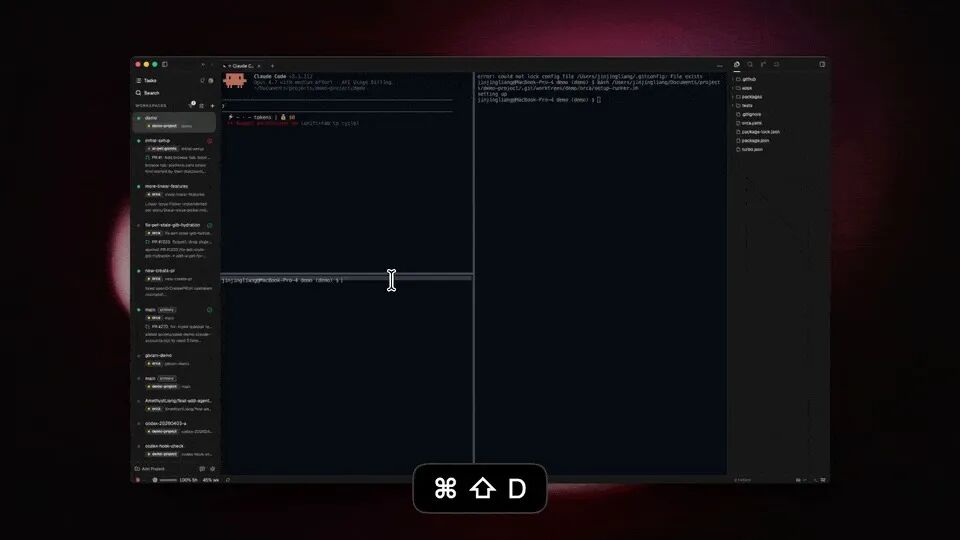Open the orca.yaml file
The image size is (960, 540).
[749, 123]
